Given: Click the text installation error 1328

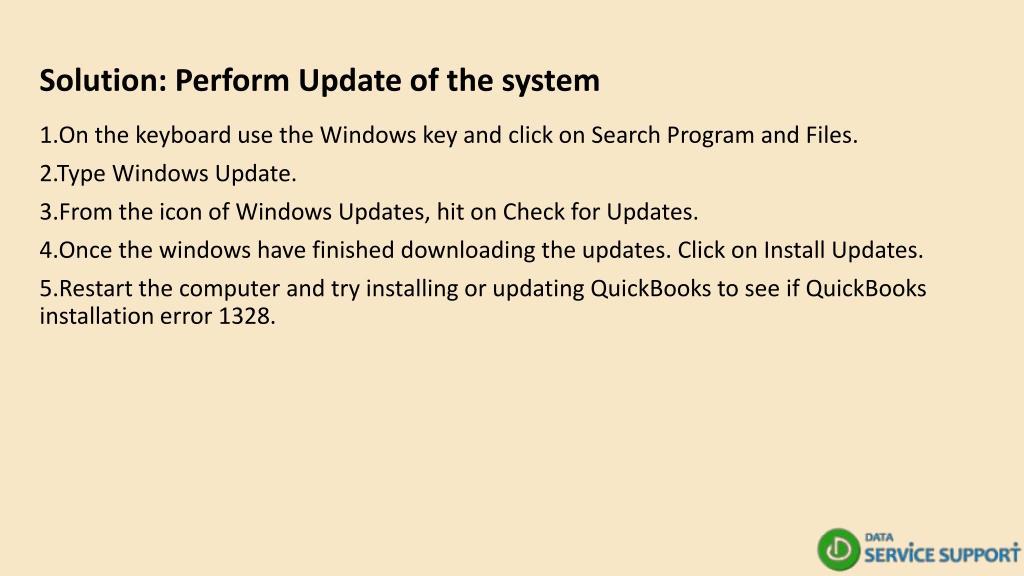Looking at the screenshot, I should [x=155, y=316].
